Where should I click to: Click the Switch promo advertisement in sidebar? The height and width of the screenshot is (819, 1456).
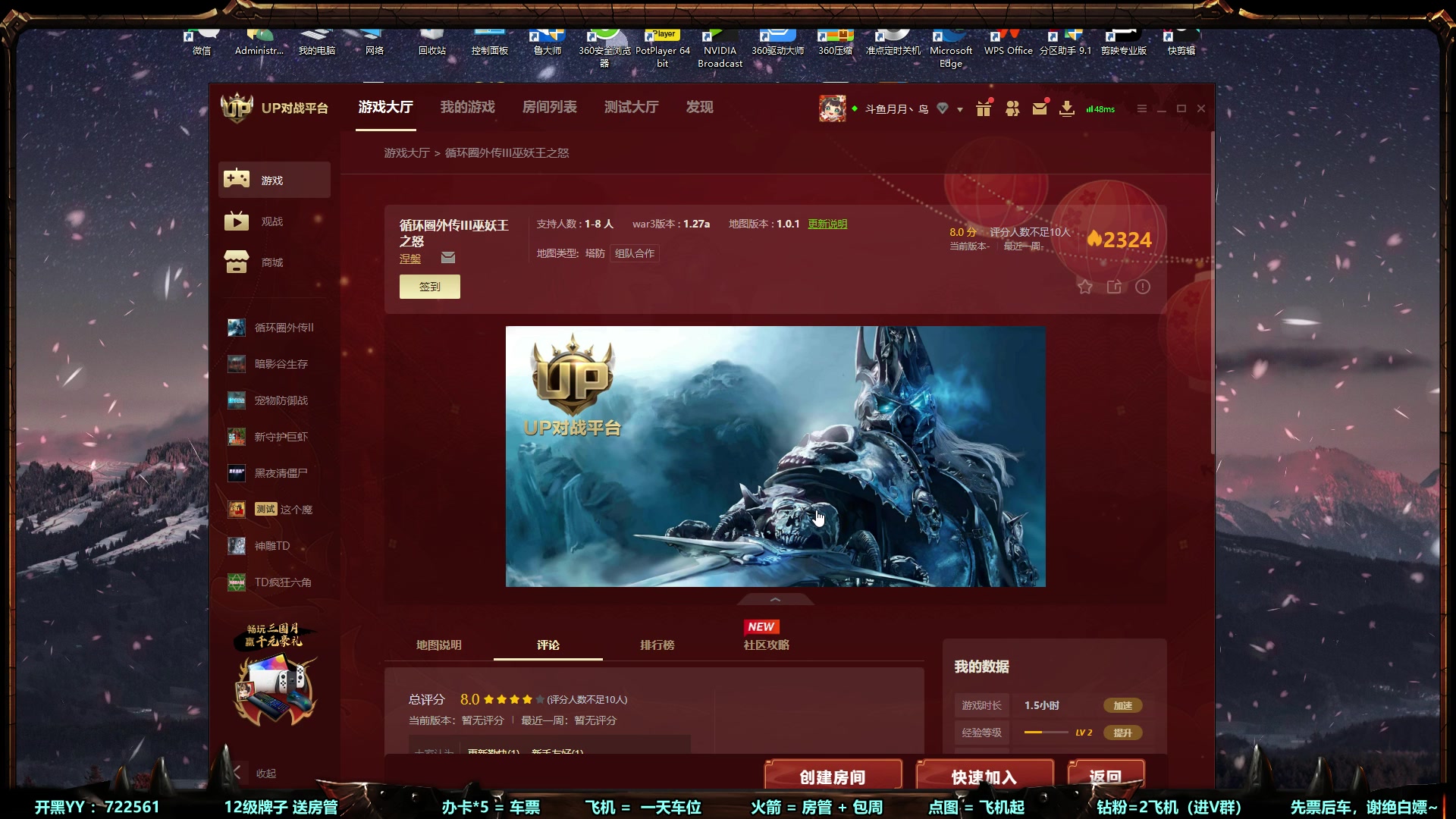click(275, 673)
